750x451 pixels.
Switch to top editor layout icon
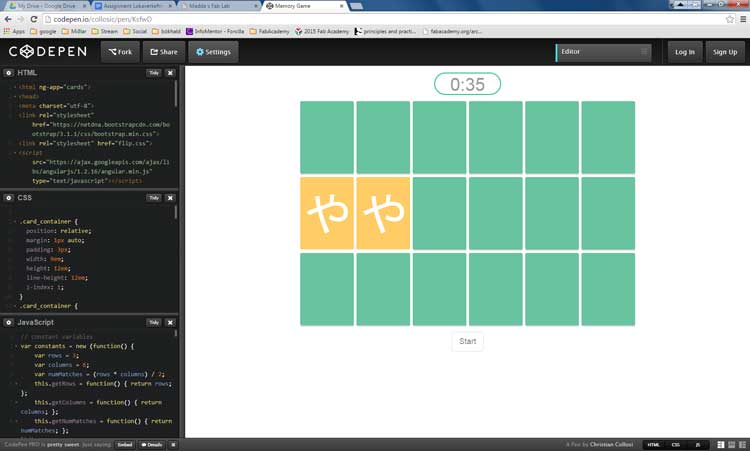(x=731, y=445)
